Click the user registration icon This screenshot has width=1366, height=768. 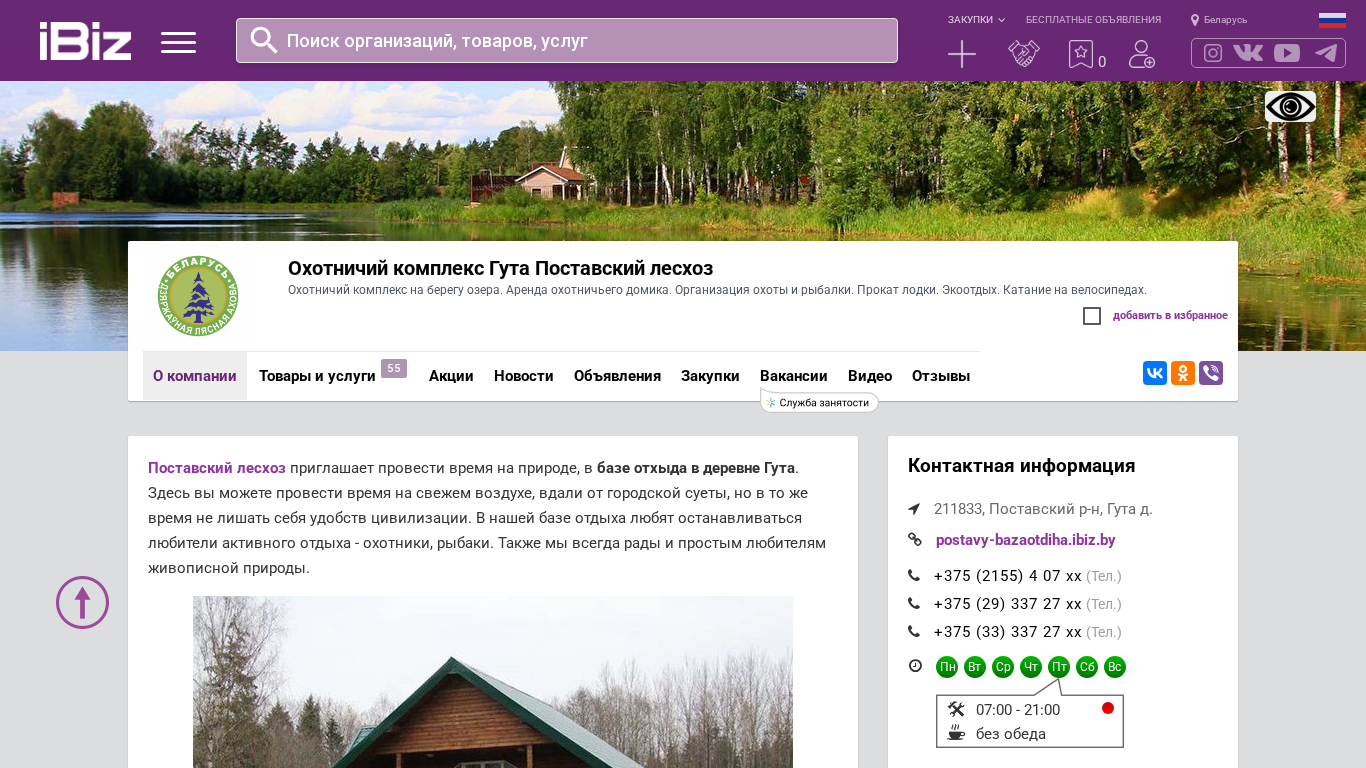pos(1141,54)
